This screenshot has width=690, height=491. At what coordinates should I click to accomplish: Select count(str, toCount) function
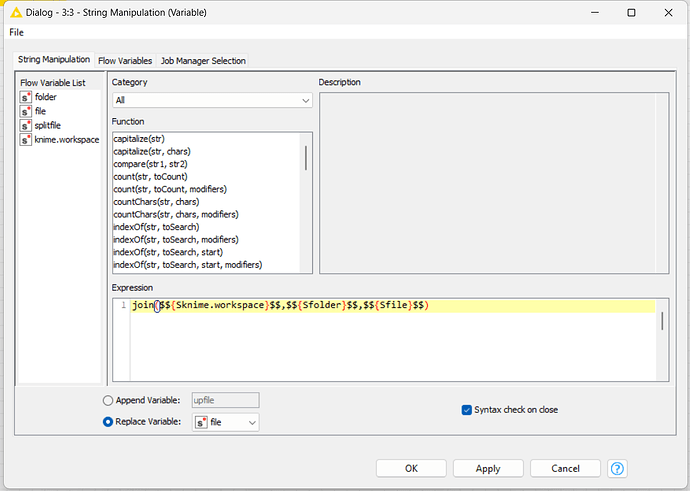pyautogui.click(x=150, y=177)
